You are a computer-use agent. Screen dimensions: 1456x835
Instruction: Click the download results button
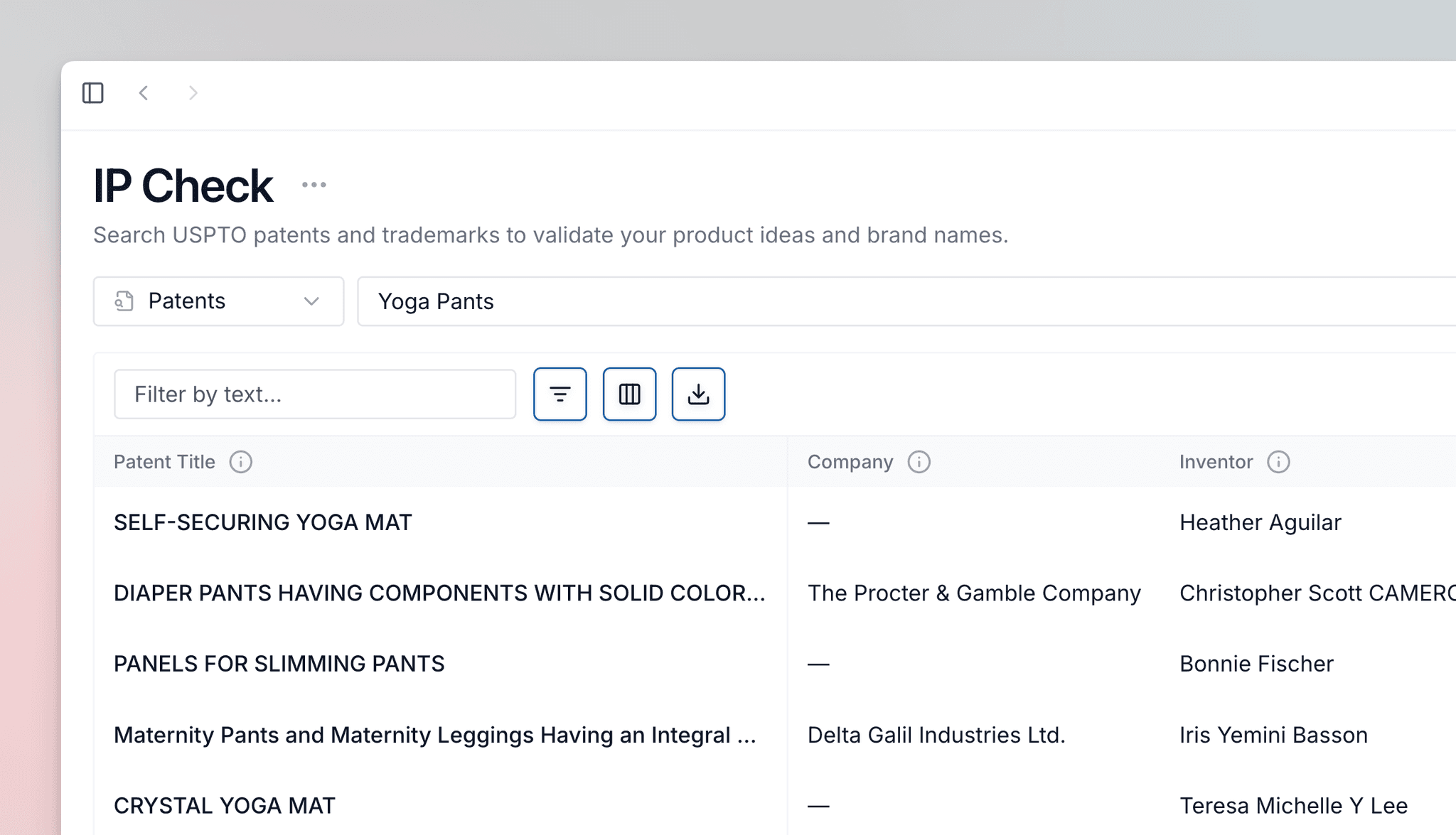click(698, 394)
